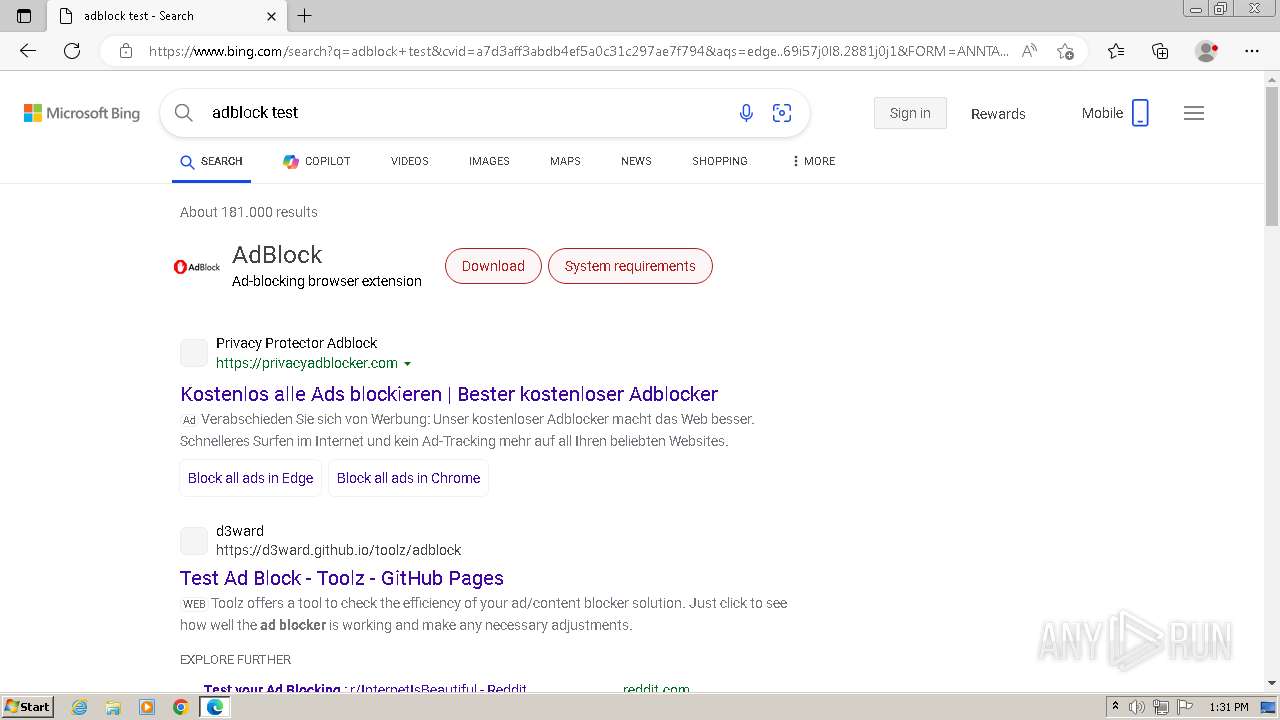Click the Sign in button
This screenshot has width=1280, height=720.
(x=910, y=113)
